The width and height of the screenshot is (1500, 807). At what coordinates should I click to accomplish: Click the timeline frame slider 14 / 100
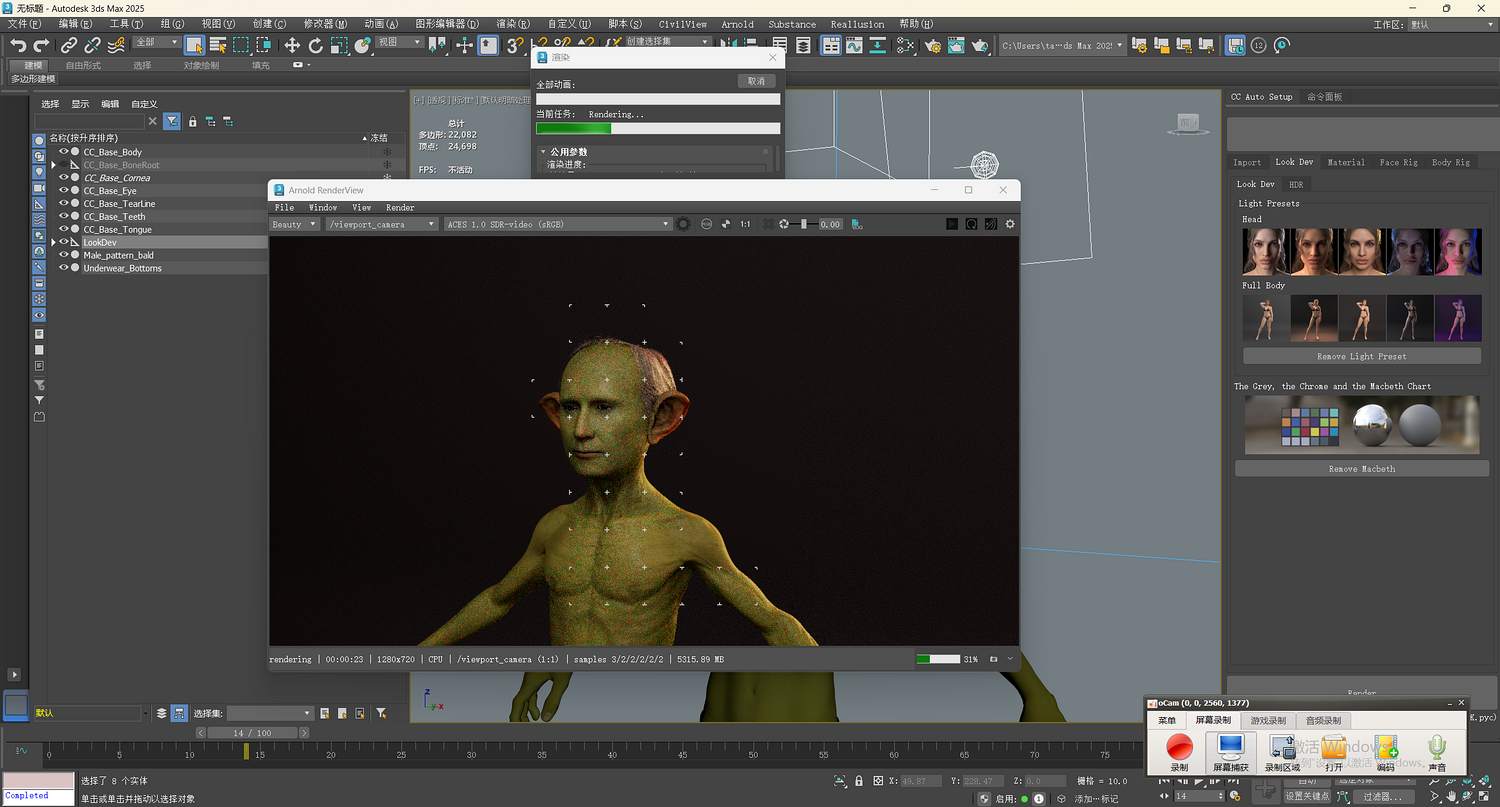pyautogui.click(x=252, y=733)
